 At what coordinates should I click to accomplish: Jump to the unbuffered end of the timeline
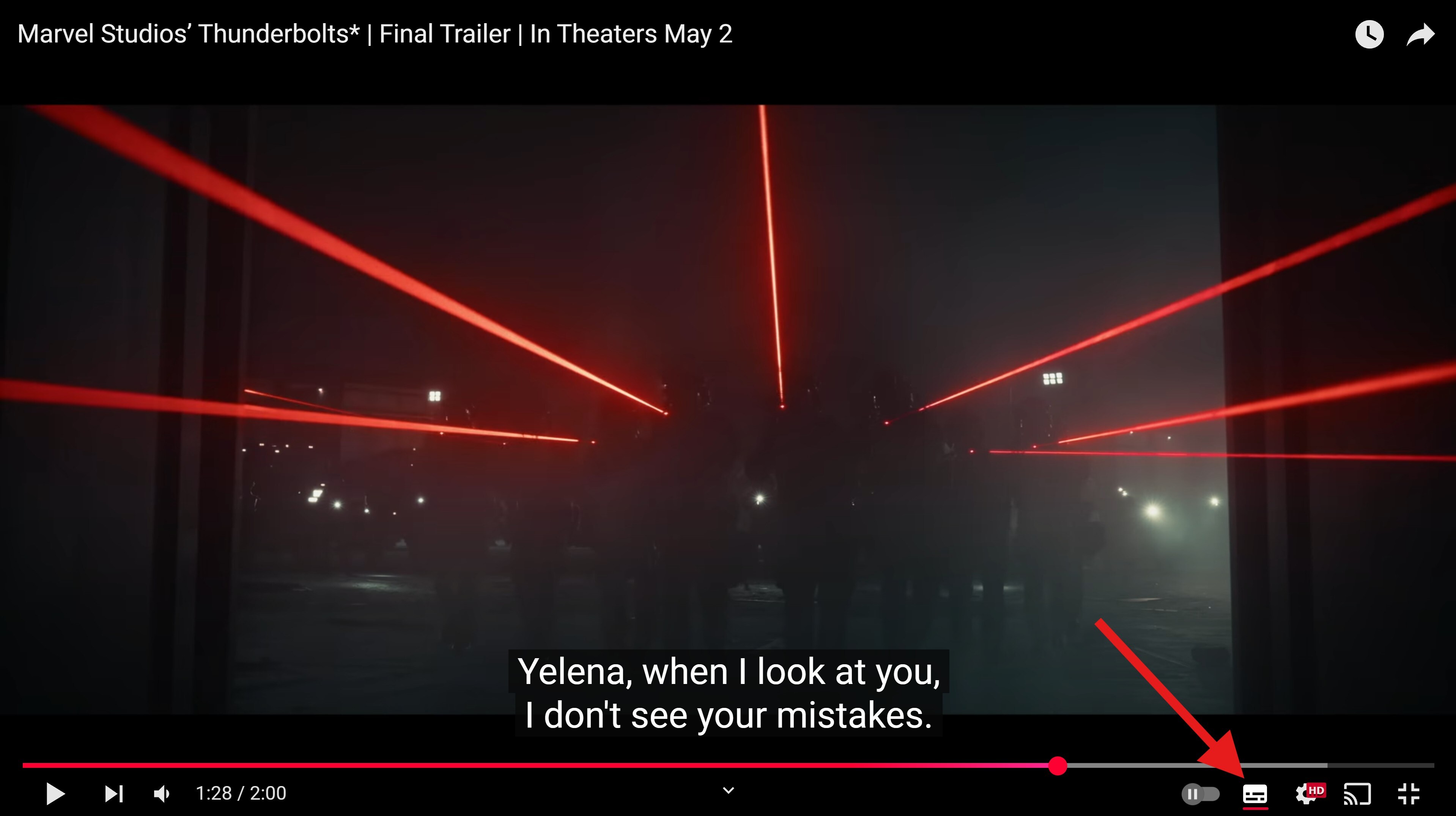(1381, 766)
